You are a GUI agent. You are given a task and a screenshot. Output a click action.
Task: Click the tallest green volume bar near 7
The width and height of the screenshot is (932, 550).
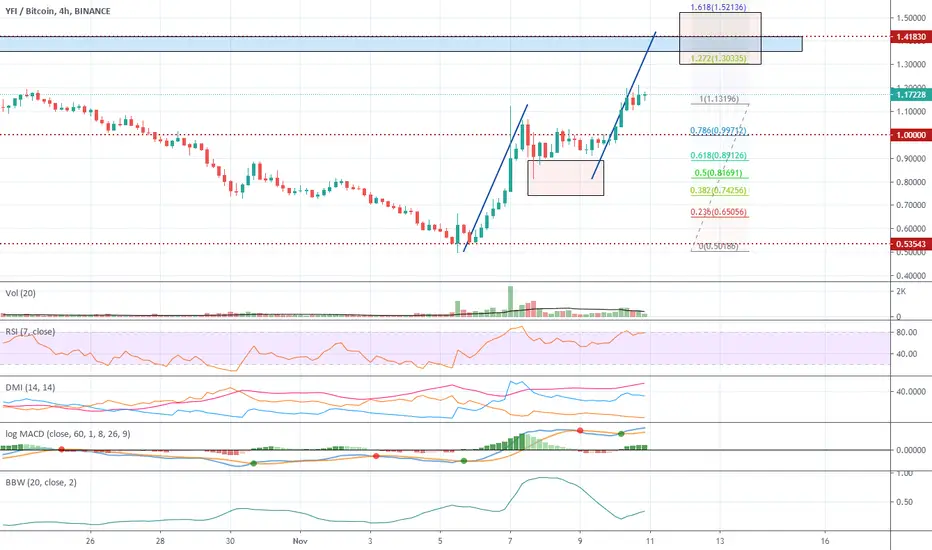pyautogui.click(x=510, y=301)
